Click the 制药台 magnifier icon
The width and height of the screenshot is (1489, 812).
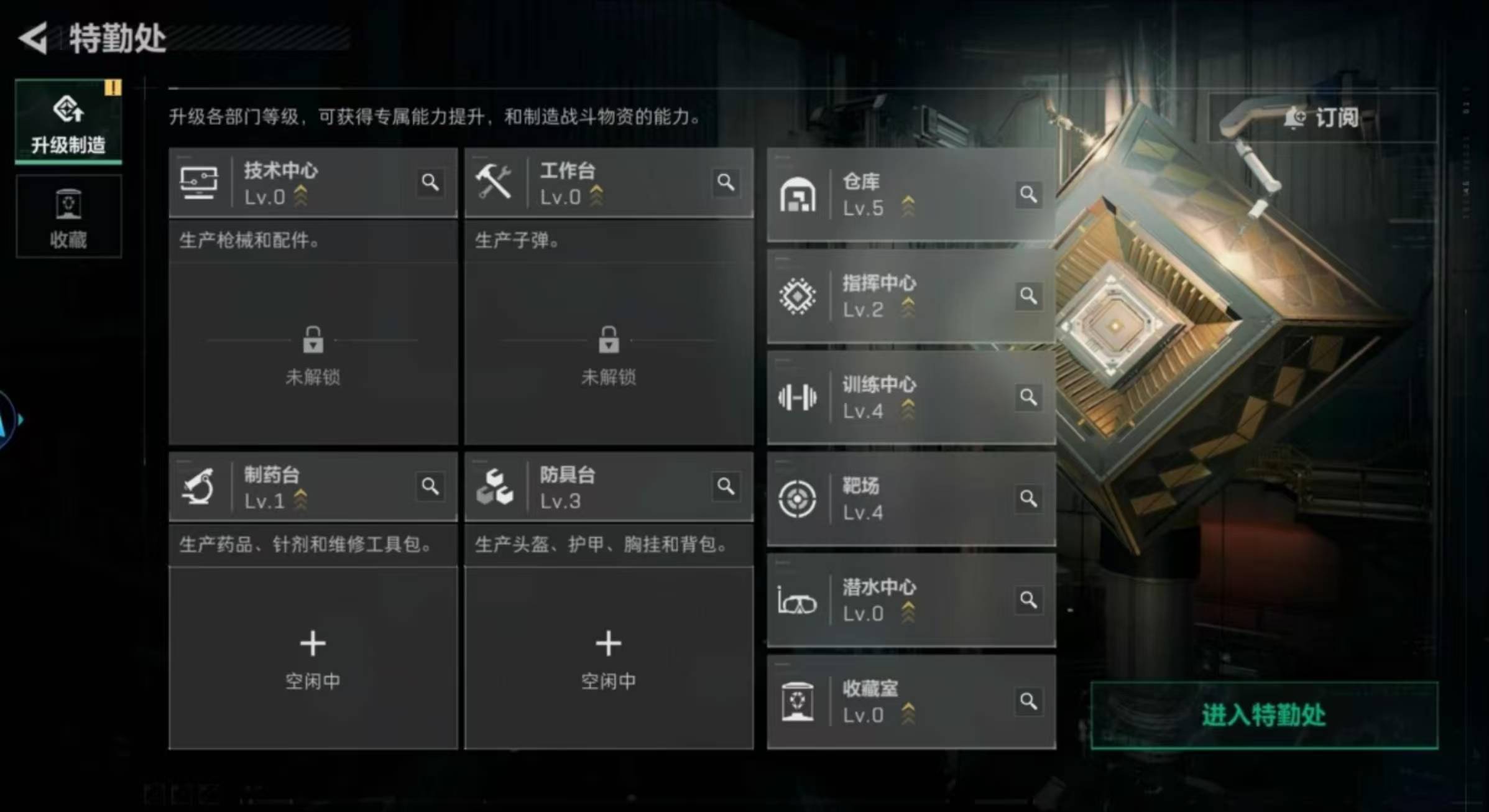430,486
